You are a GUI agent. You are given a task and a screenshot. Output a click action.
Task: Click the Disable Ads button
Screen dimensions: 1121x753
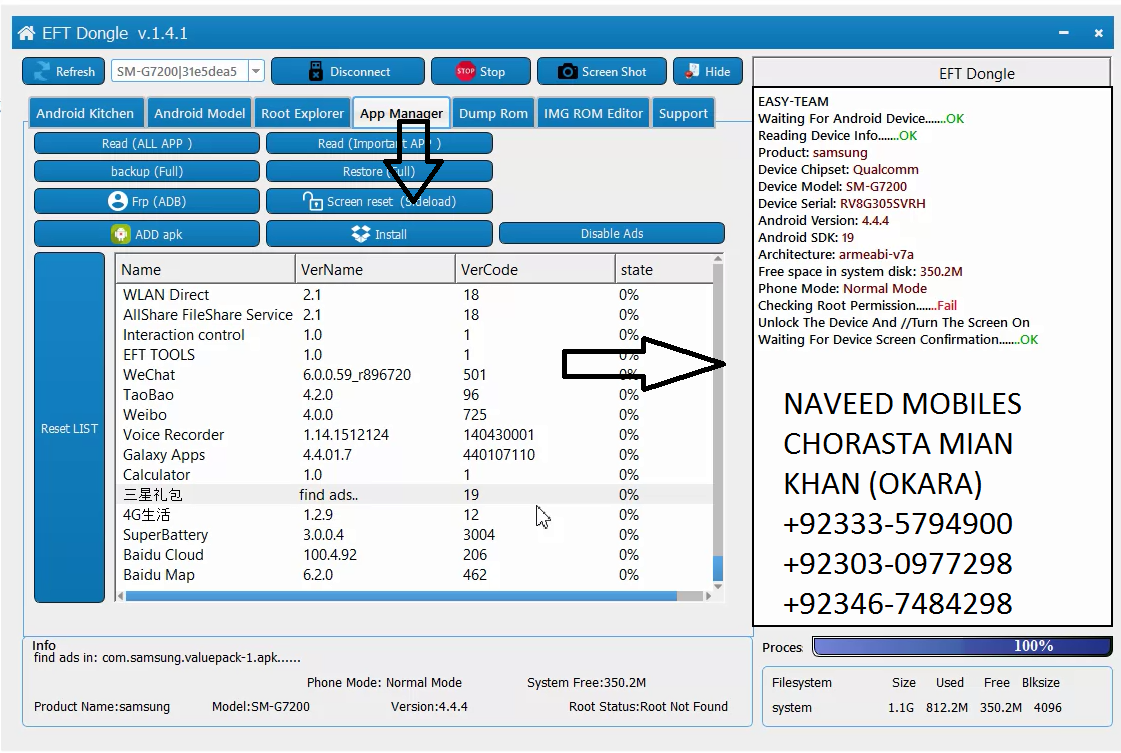(612, 233)
